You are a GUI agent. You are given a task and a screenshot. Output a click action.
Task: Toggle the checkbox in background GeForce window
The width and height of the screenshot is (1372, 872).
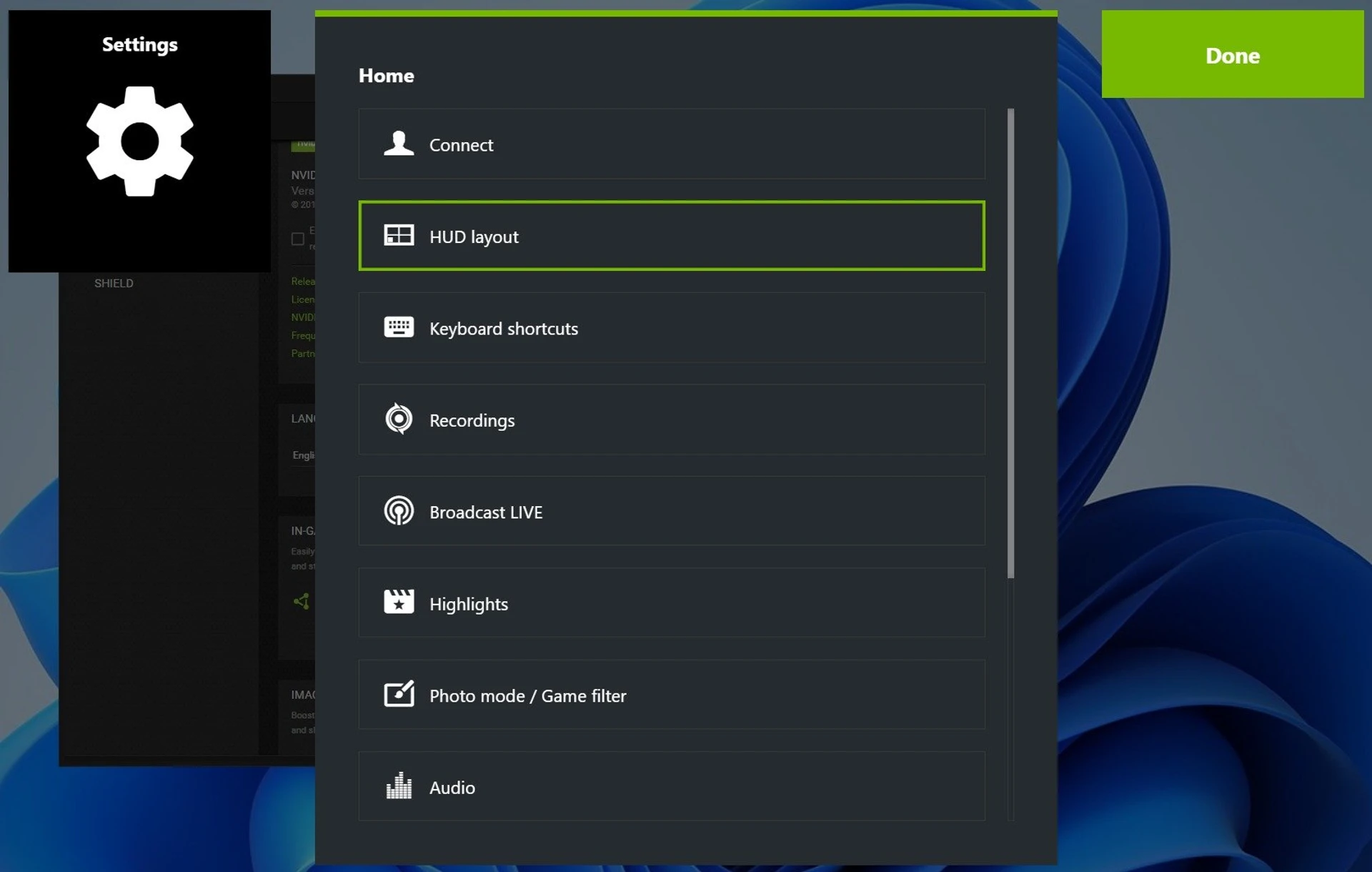pos(298,239)
